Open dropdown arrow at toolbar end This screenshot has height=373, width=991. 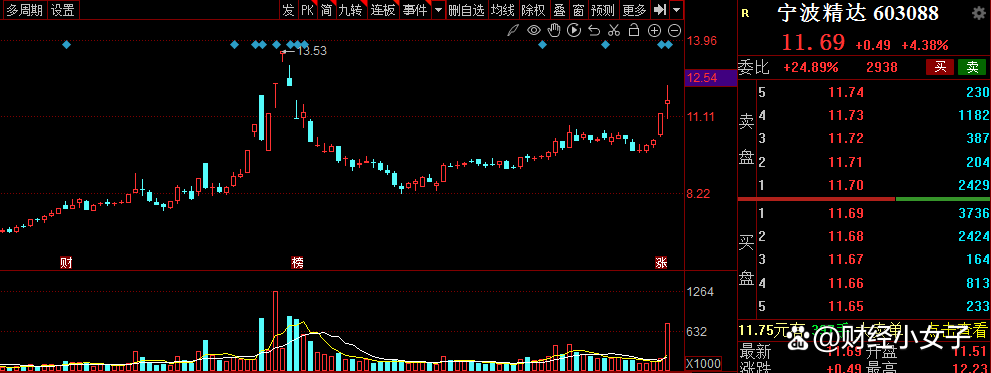pyautogui.click(x=677, y=9)
